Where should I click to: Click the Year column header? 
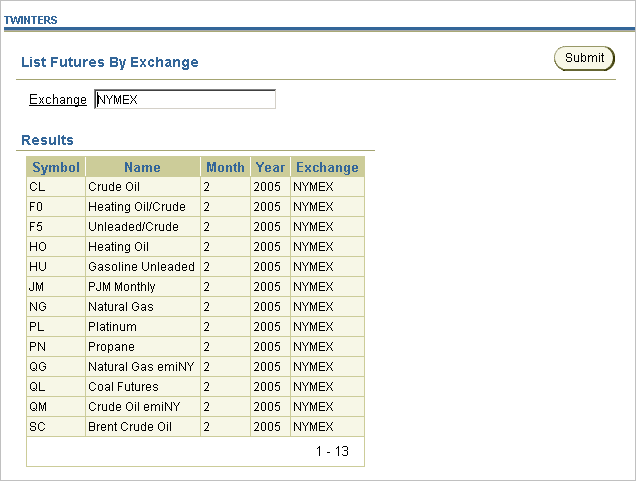pyautogui.click(x=270, y=167)
